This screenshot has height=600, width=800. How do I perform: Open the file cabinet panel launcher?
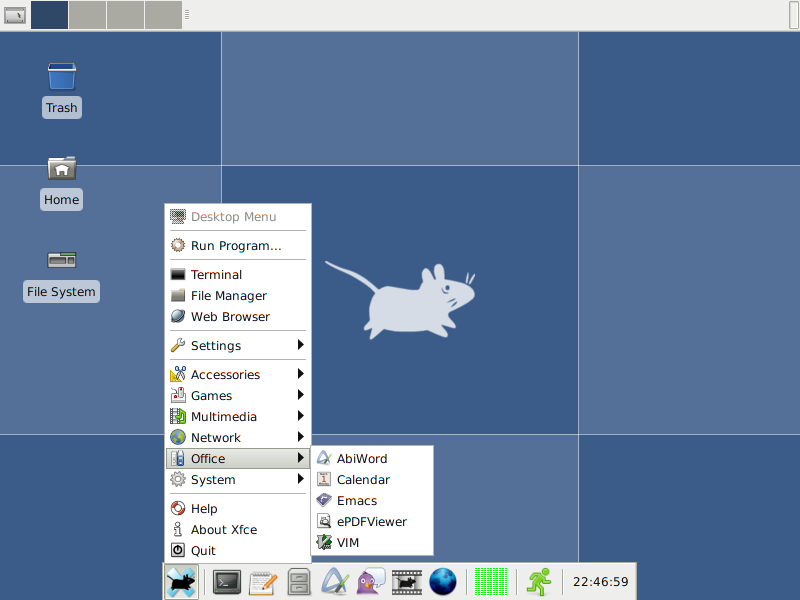tap(299, 582)
